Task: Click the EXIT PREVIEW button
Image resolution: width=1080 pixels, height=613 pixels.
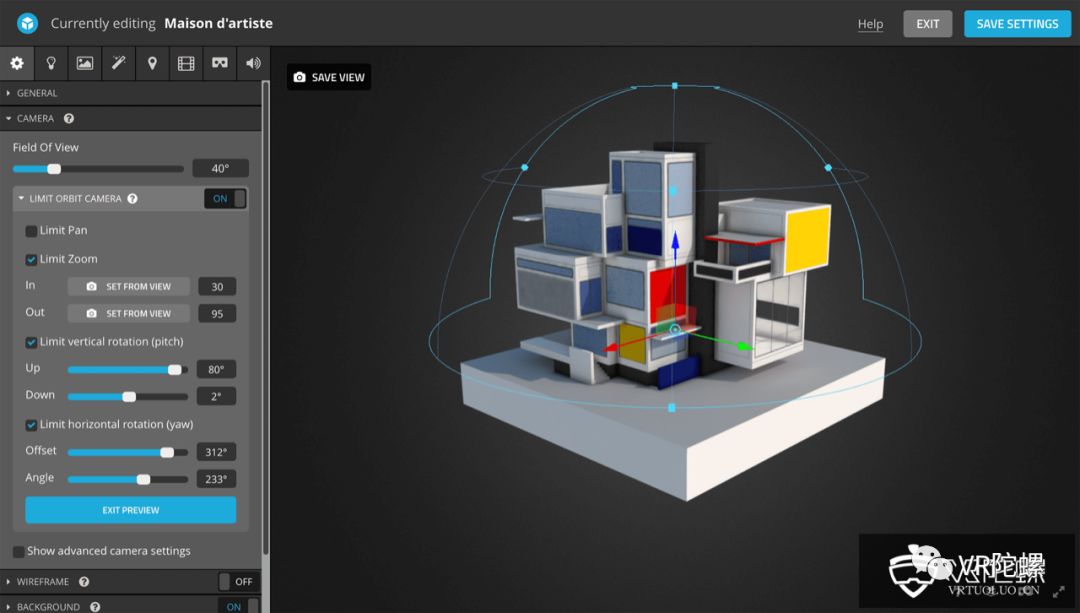Action: click(x=131, y=510)
